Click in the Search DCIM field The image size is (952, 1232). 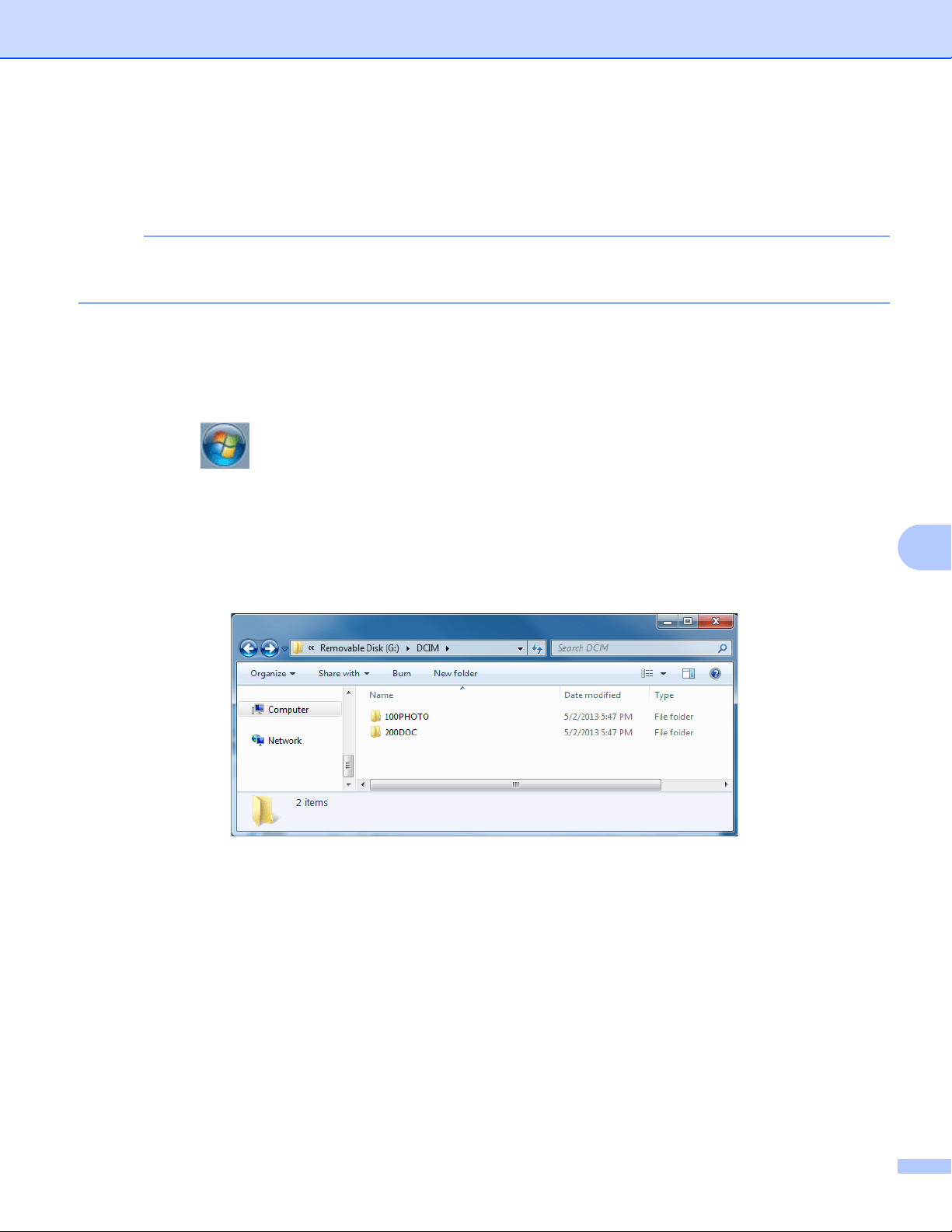click(634, 648)
